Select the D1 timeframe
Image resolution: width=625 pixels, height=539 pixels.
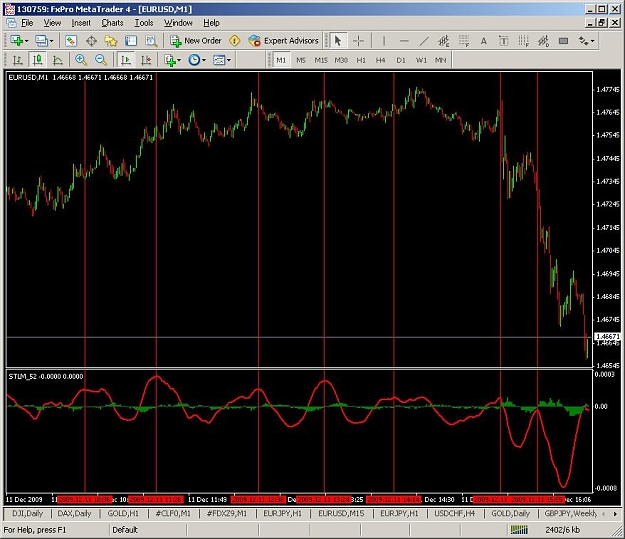pyautogui.click(x=401, y=60)
